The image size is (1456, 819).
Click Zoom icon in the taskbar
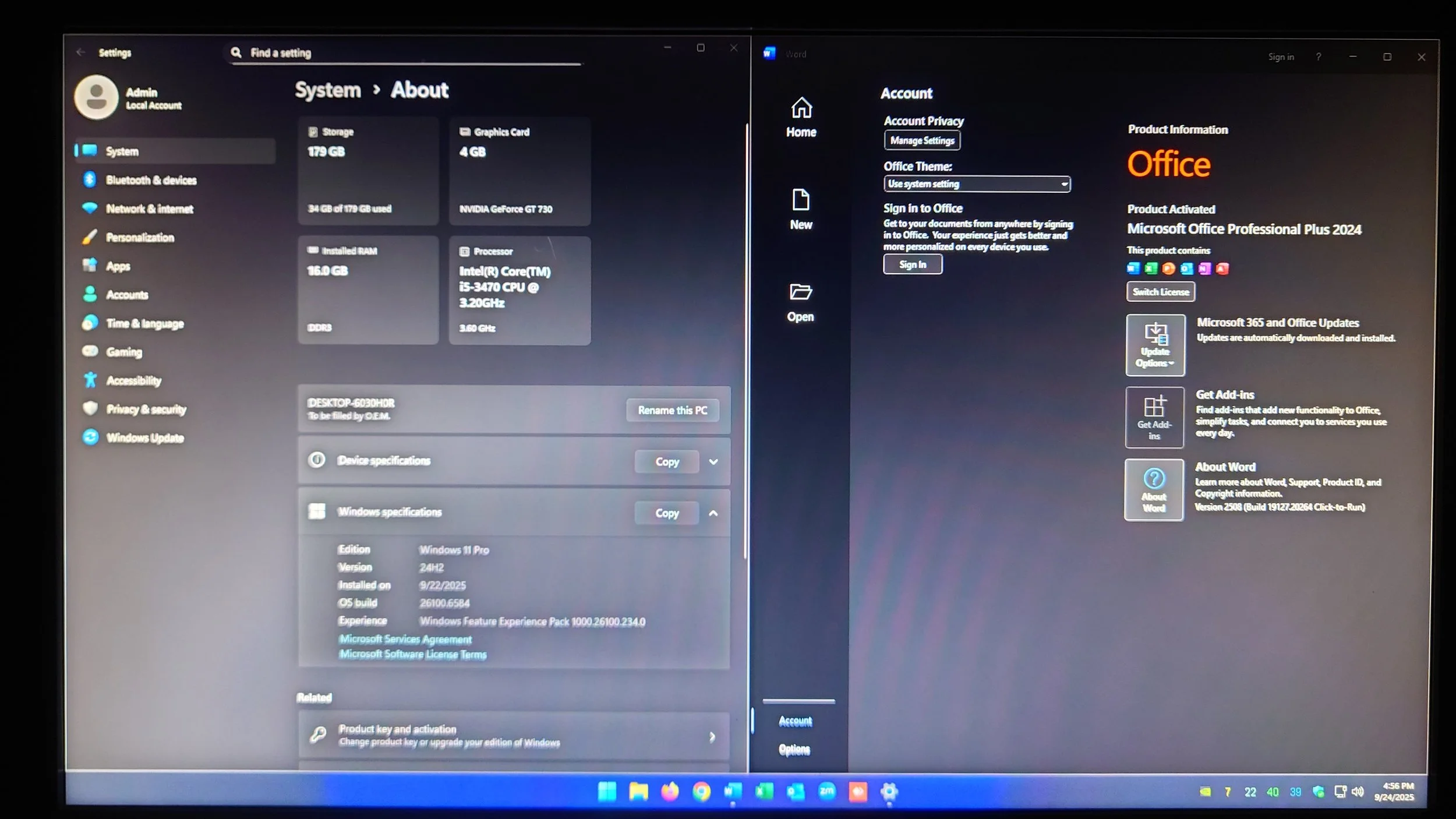(826, 792)
